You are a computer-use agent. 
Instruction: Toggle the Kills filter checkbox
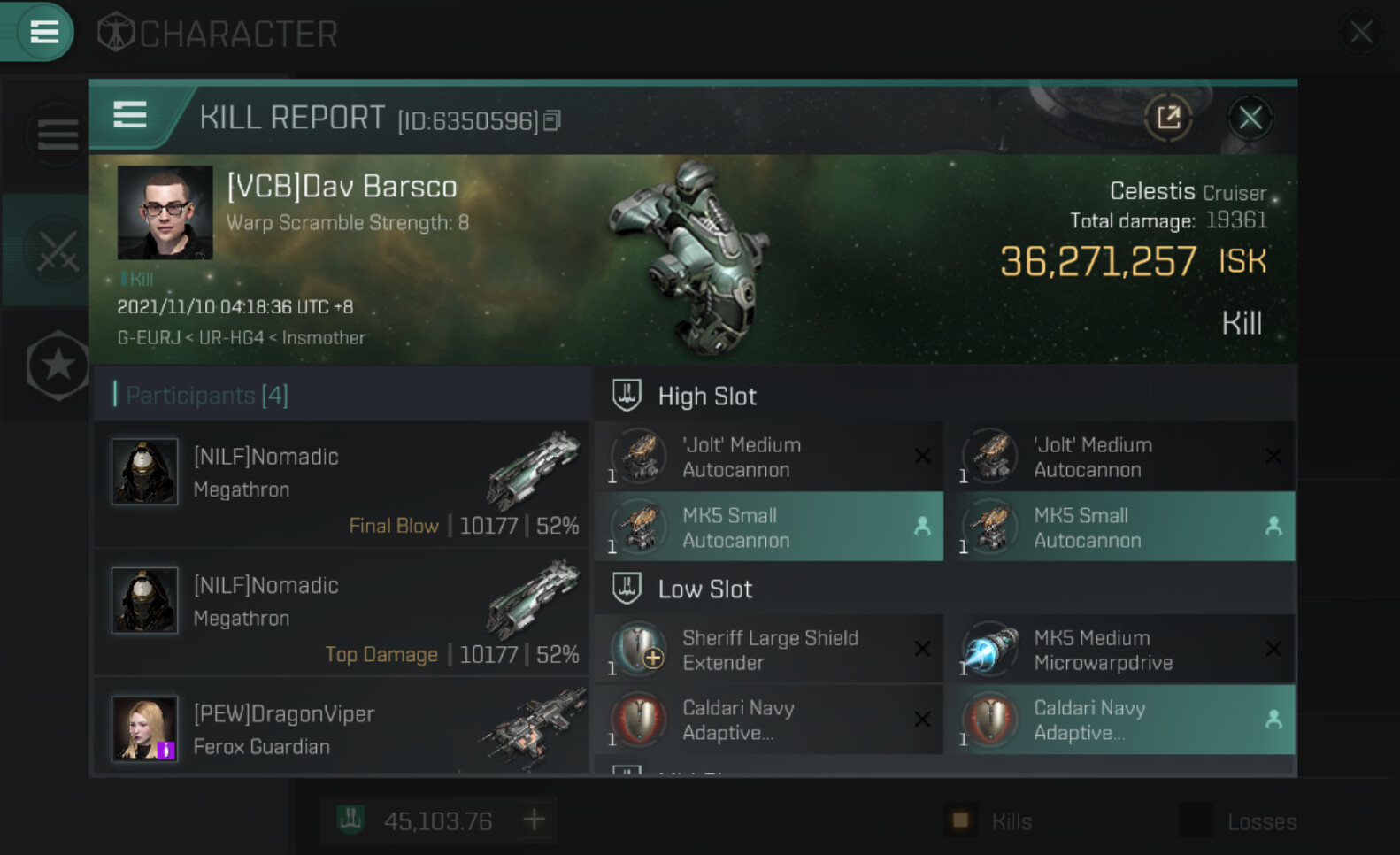[x=960, y=820]
